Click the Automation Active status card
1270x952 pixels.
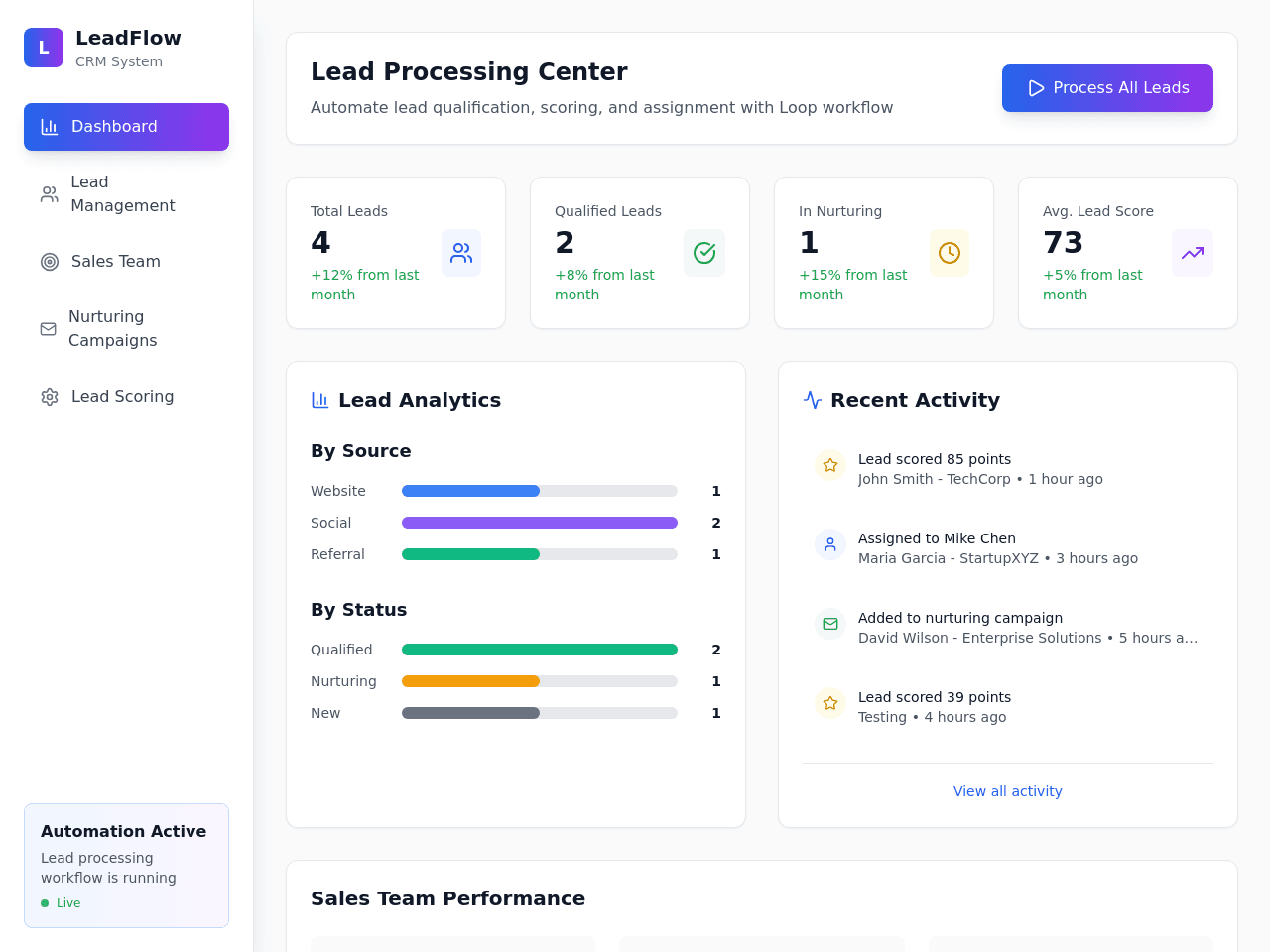[126, 866]
